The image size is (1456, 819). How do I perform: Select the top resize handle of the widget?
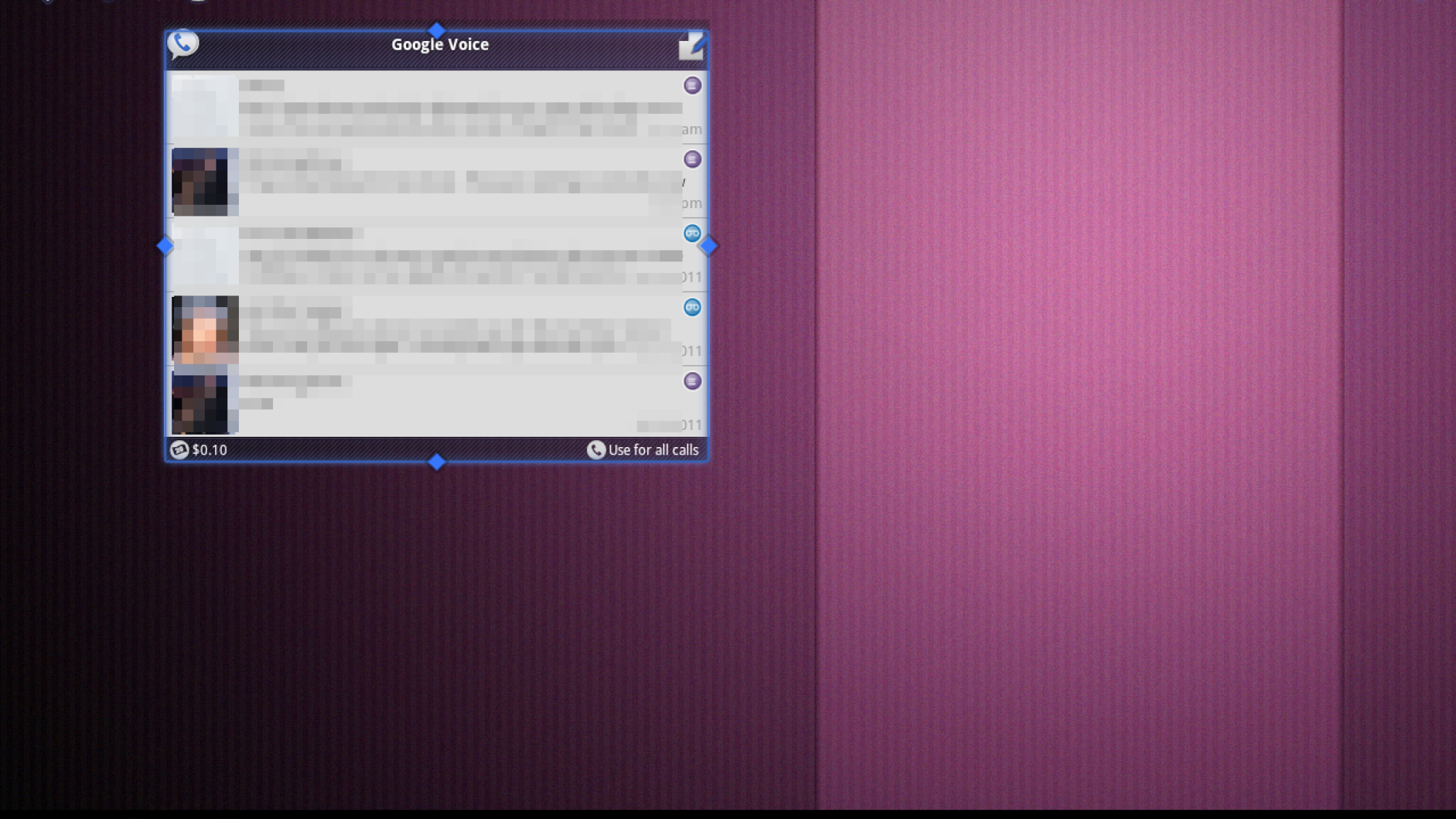coord(437,31)
